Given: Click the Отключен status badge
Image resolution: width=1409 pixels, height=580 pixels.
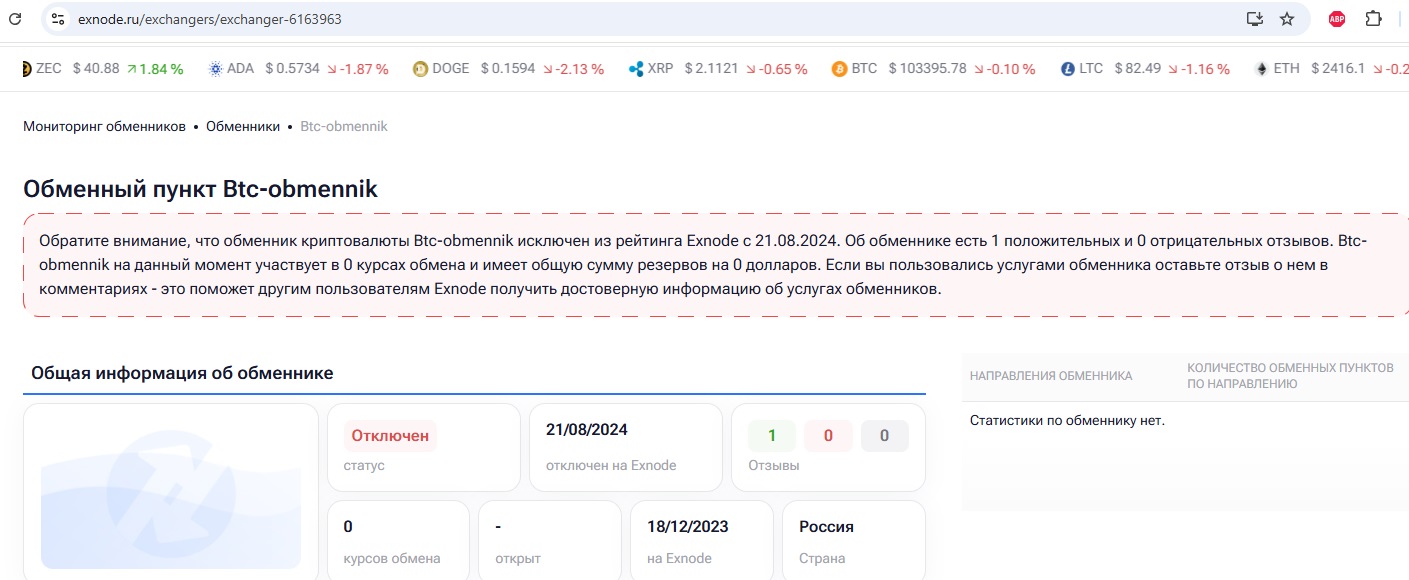Looking at the screenshot, I should pyautogui.click(x=390, y=435).
